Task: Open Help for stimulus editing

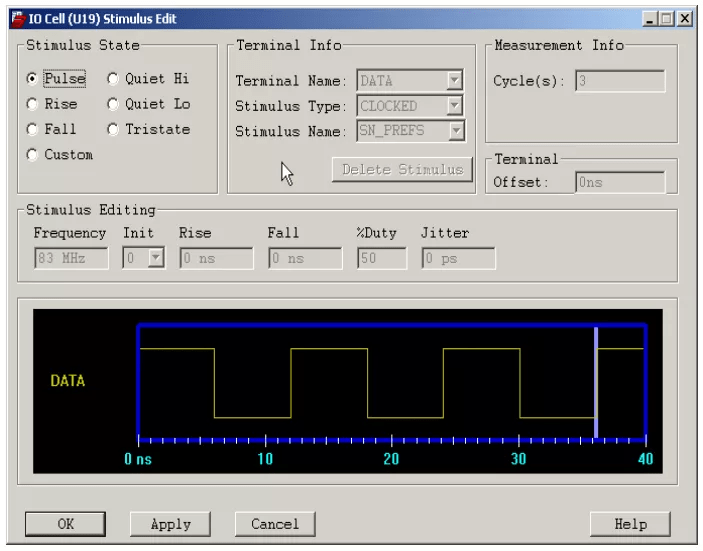Action: pos(630,524)
